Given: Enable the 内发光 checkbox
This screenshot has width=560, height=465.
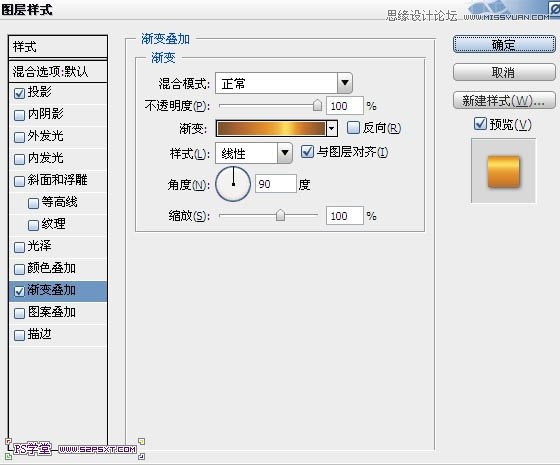Looking at the screenshot, I should click(x=19, y=159).
